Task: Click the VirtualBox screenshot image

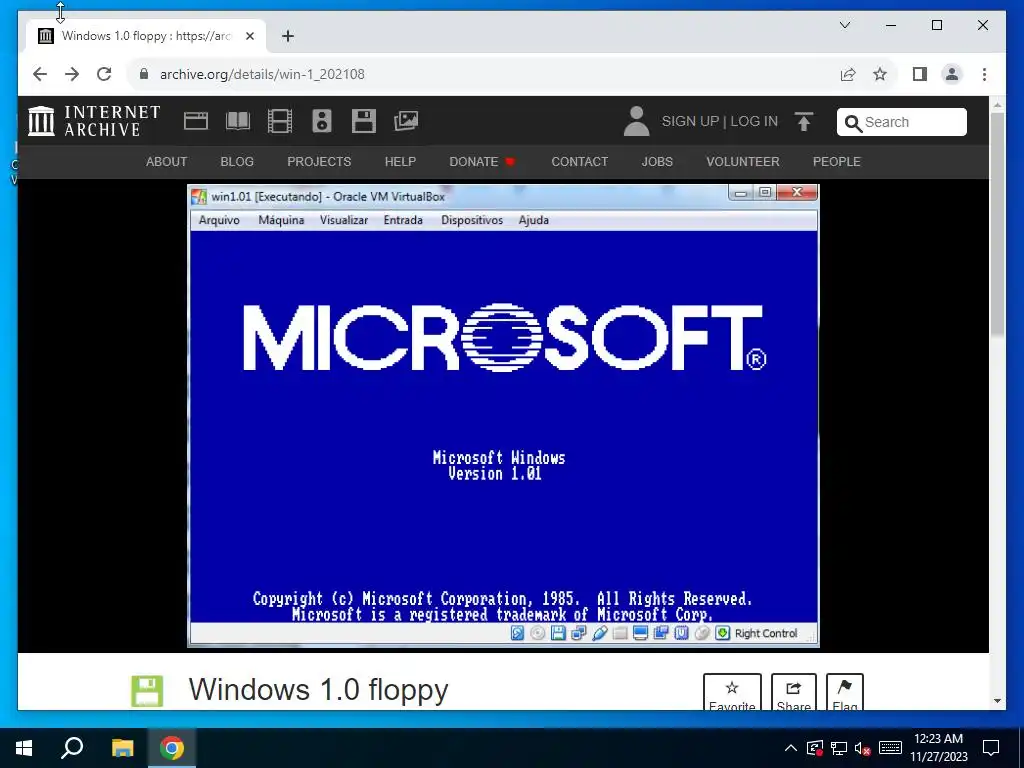Action: point(503,416)
